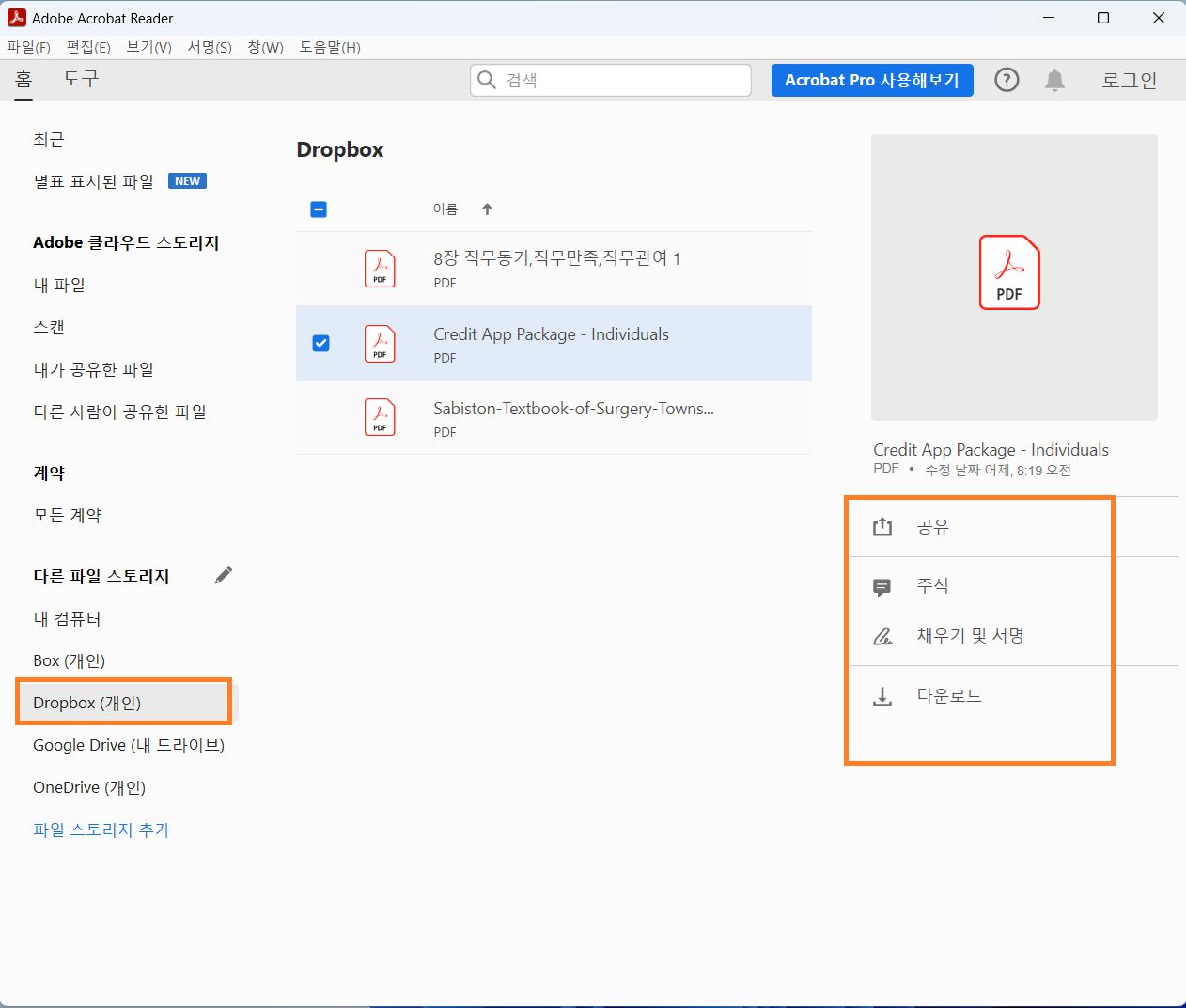
Task: Click inside the 검색 search field
Action: pos(611,80)
